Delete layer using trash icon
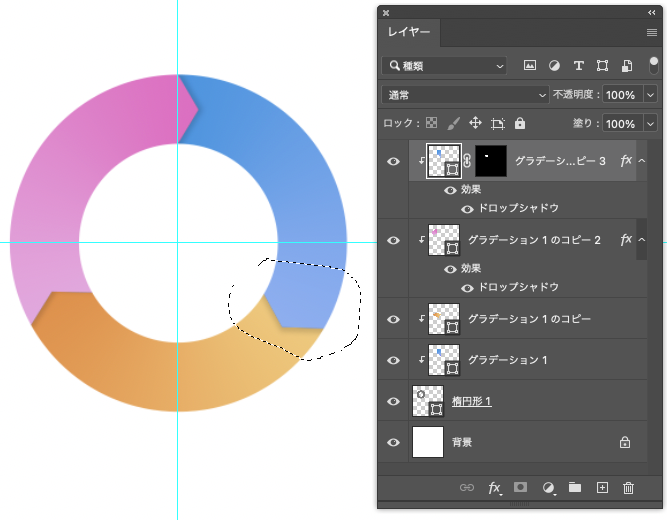Viewport: 667px width, 520px height. coord(628,488)
